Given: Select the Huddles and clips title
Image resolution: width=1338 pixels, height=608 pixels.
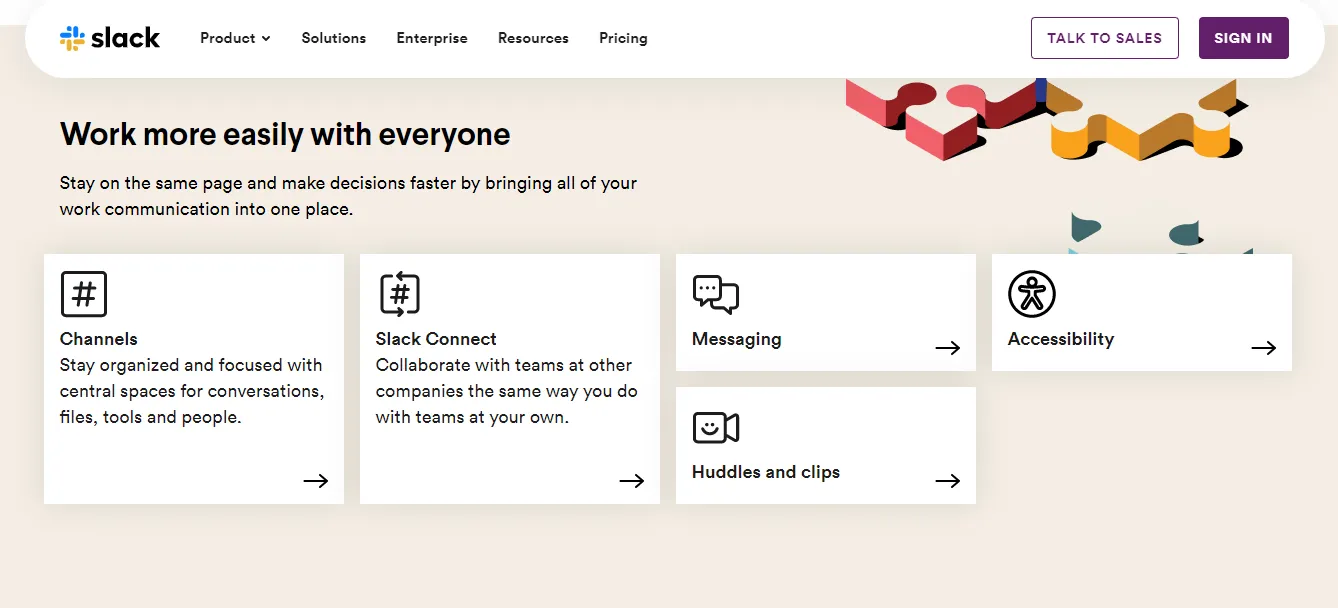Looking at the screenshot, I should tap(766, 472).
